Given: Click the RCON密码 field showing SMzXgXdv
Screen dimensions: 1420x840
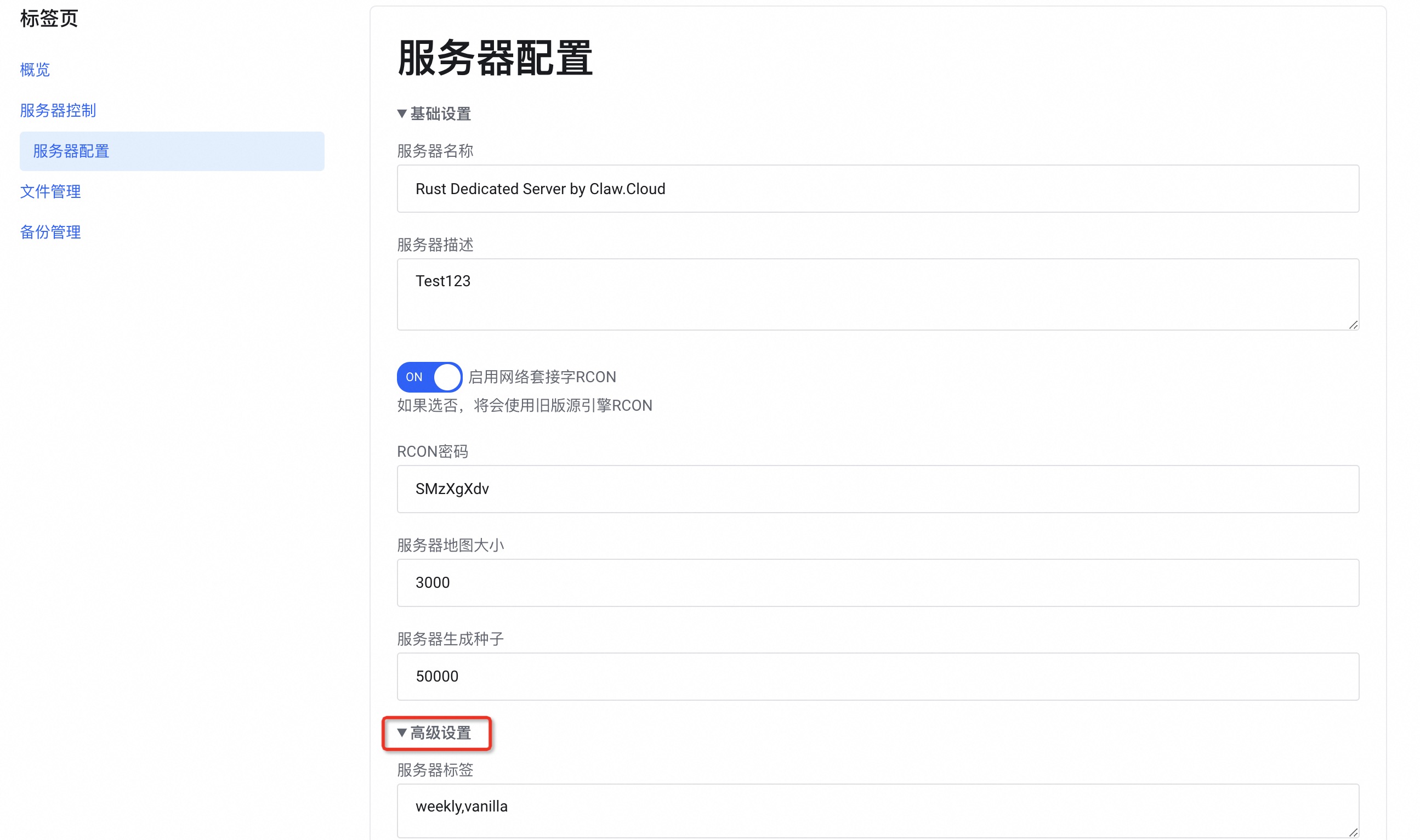Looking at the screenshot, I should tap(877, 489).
